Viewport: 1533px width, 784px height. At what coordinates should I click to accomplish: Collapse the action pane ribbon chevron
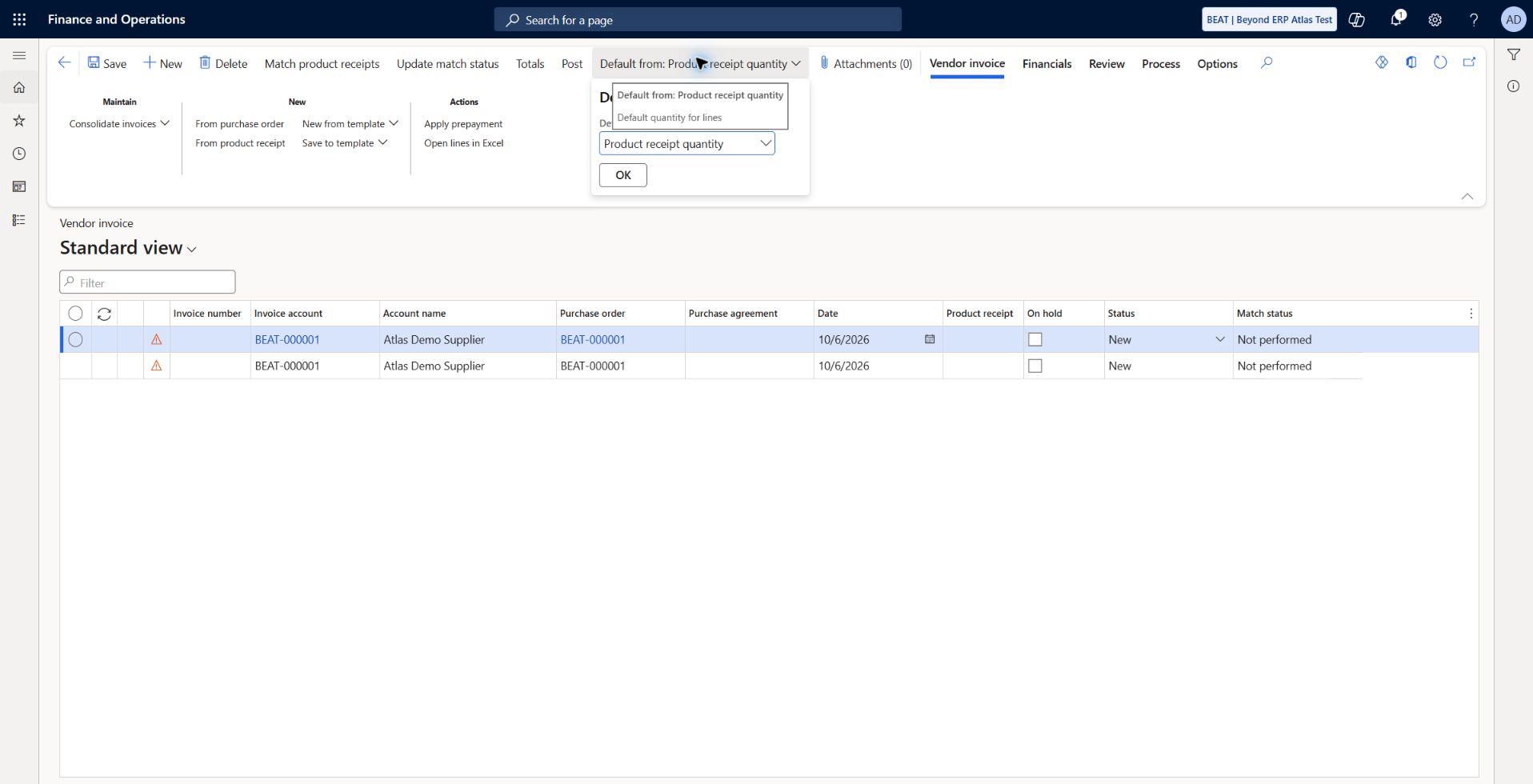point(1467,196)
